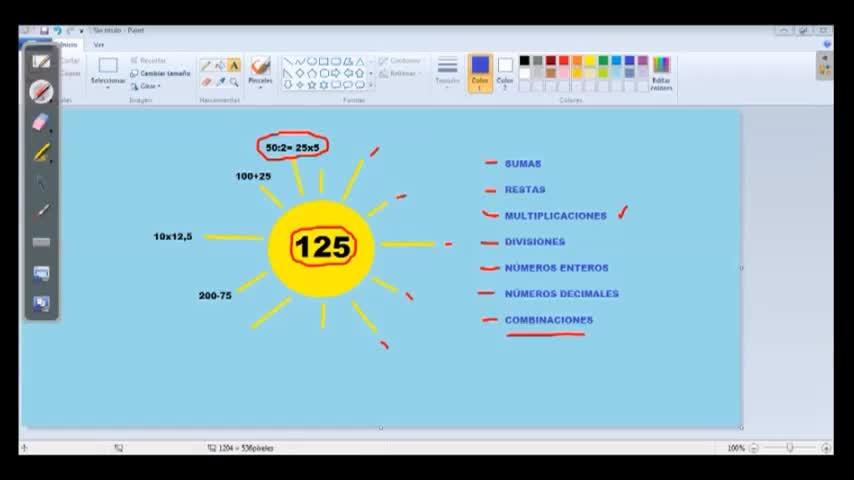Click the zoom slider in status bar

789,448
